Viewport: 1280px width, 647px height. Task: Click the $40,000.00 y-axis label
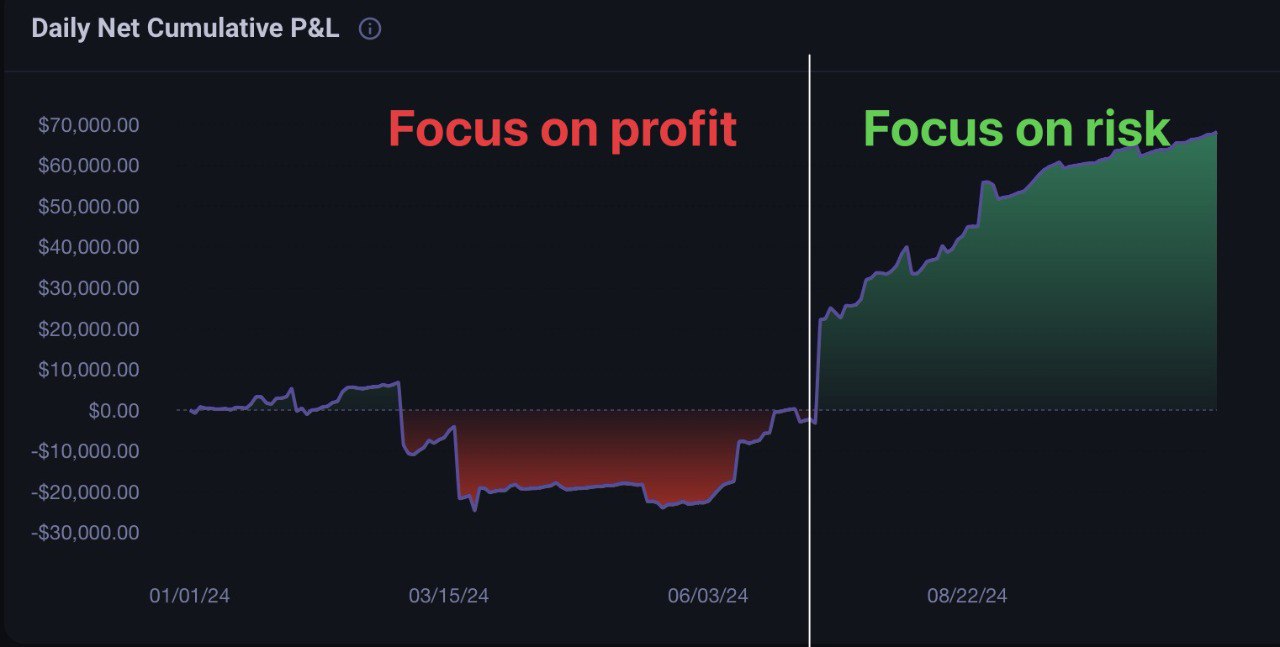(x=88, y=247)
